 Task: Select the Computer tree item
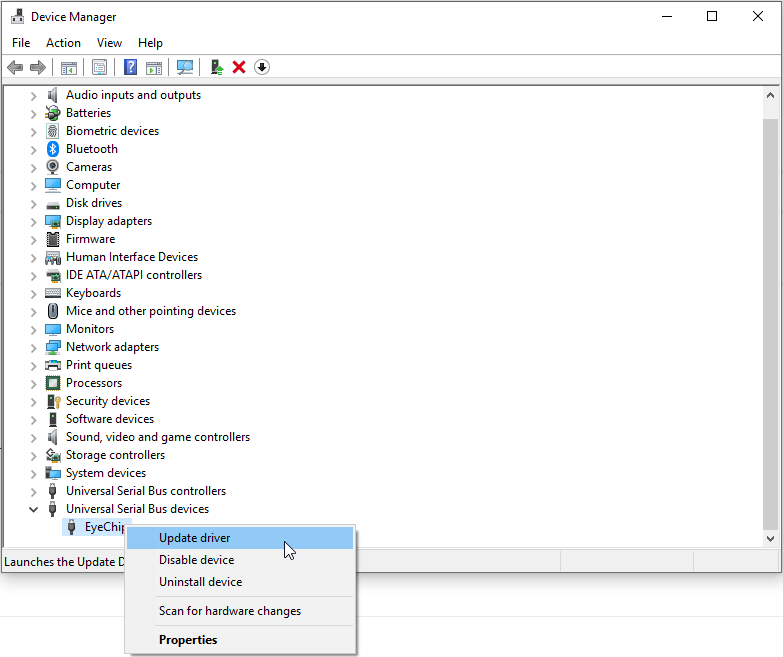click(x=93, y=185)
